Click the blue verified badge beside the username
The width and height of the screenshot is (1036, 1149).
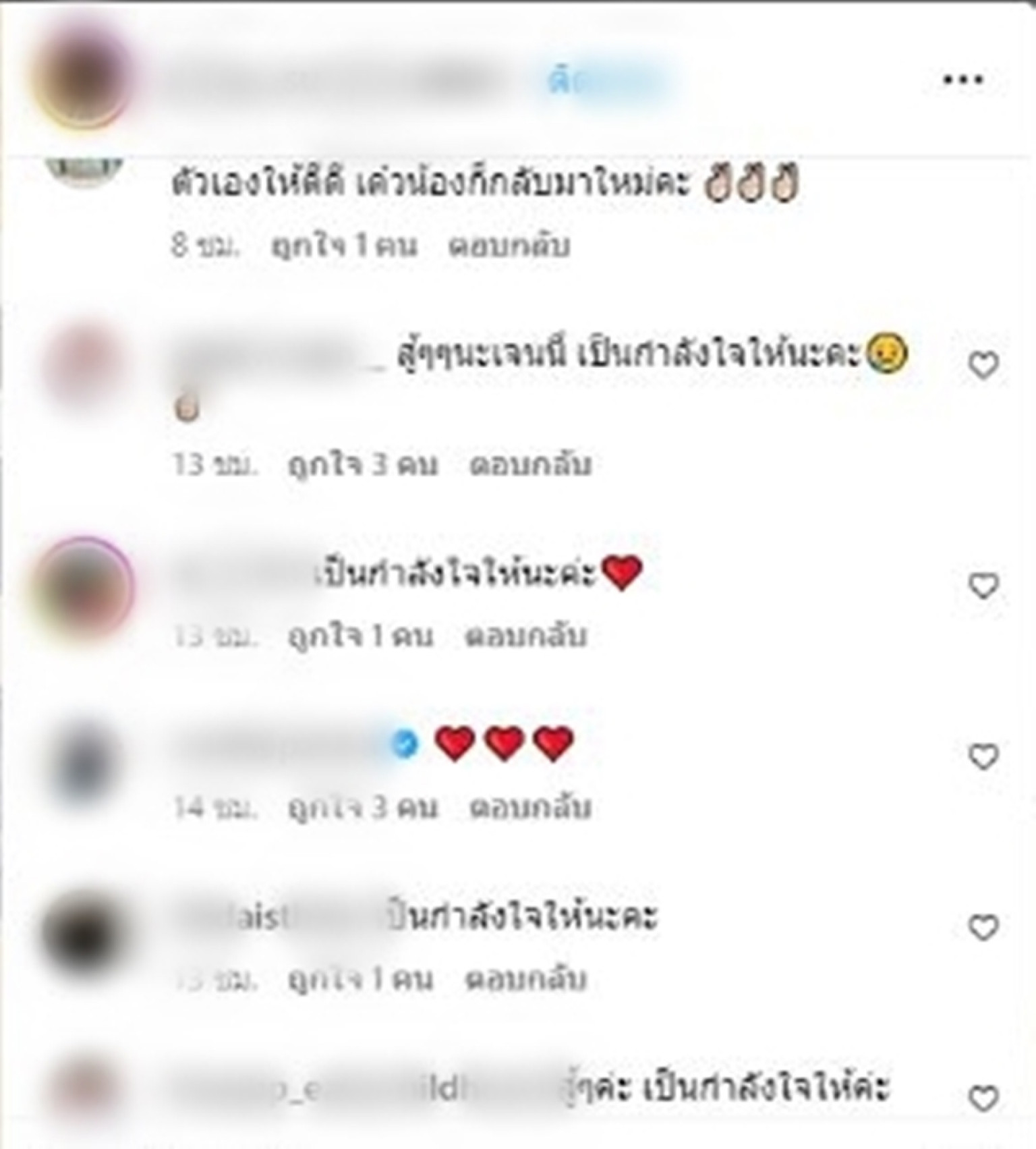click(405, 744)
